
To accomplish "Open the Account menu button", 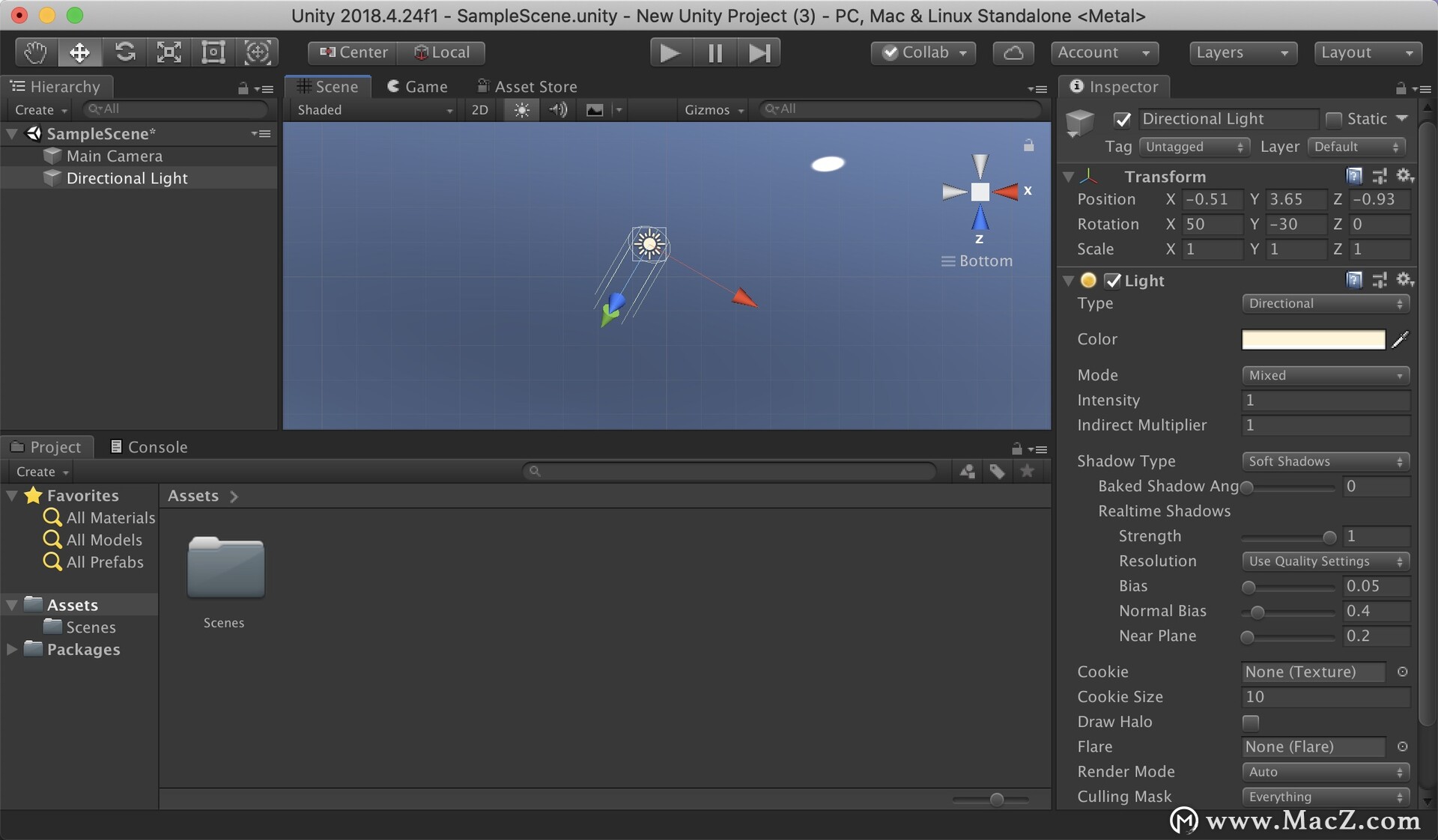I will click(1105, 52).
